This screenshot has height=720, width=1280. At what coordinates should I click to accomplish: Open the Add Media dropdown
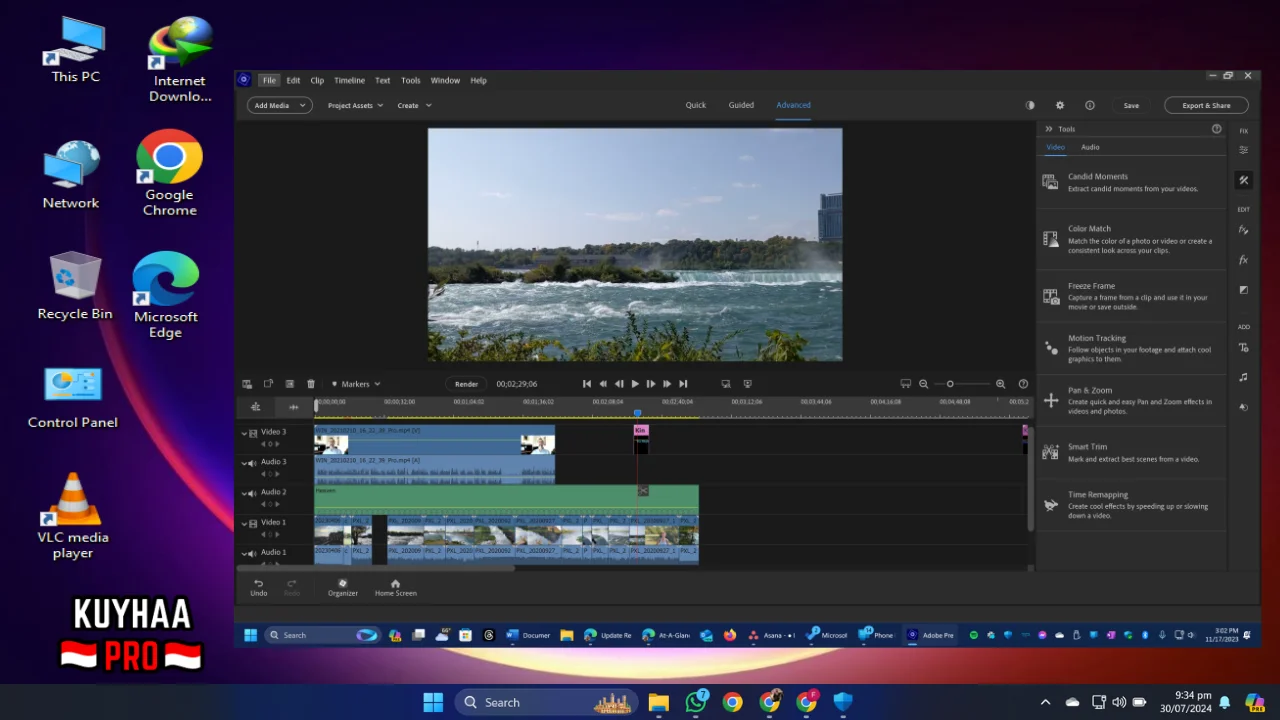click(x=279, y=105)
